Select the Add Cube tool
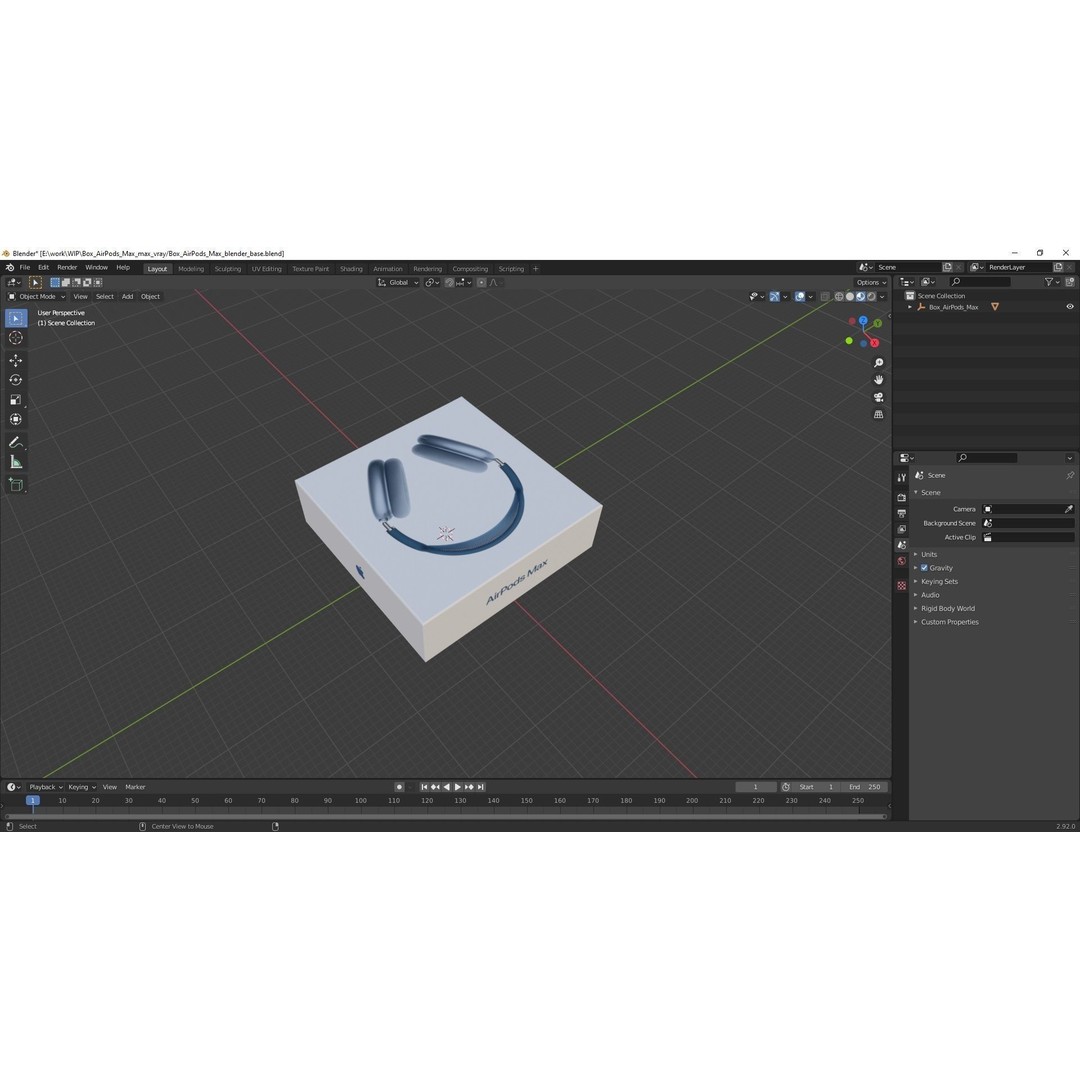The width and height of the screenshot is (1080, 1080). (x=16, y=484)
